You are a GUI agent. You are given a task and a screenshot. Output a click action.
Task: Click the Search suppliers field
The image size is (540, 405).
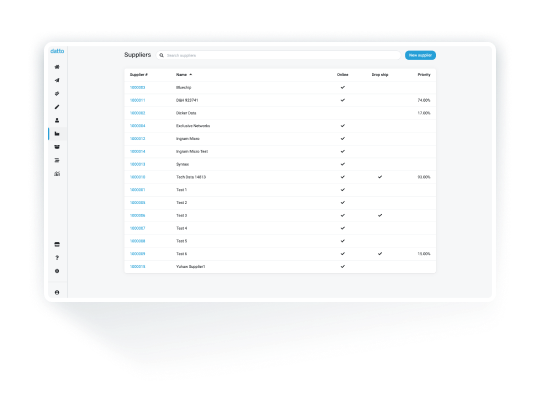click(279, 55)
